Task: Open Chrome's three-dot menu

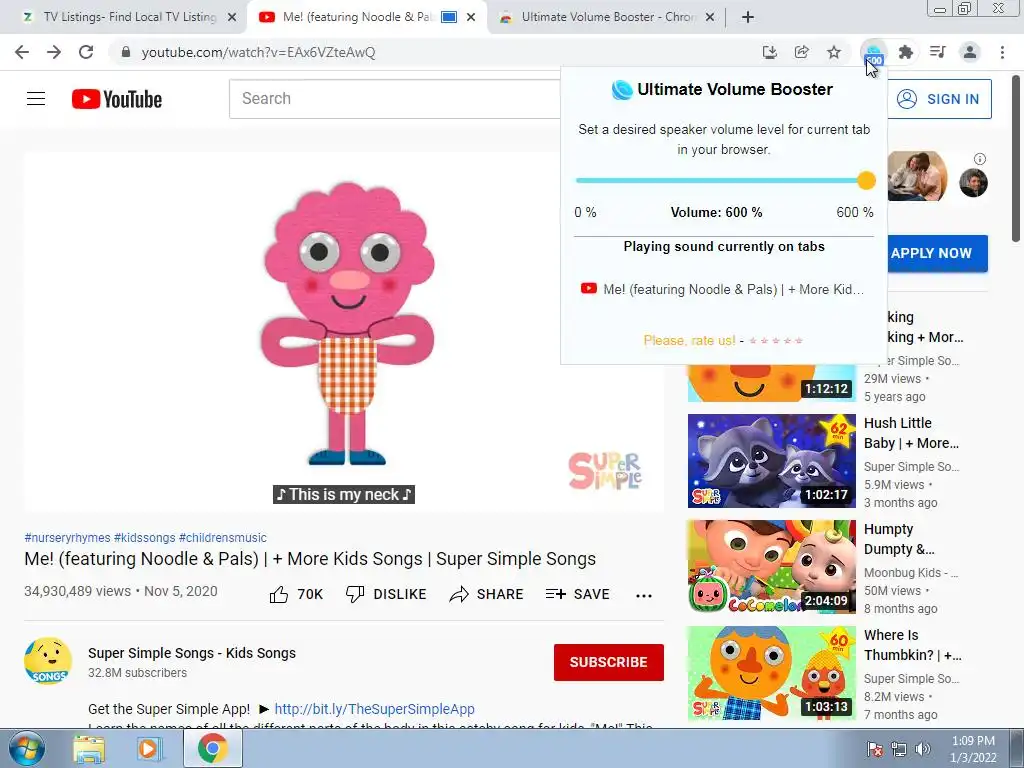Action: point(1002,52)
